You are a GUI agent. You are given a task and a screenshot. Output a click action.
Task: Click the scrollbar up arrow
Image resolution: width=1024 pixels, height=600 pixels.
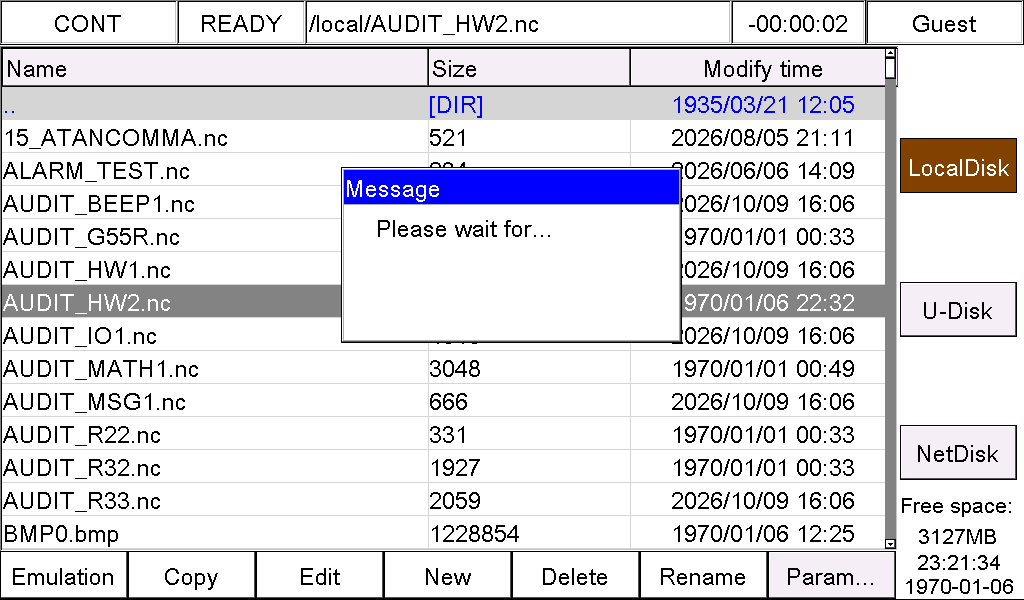[890, 53]
